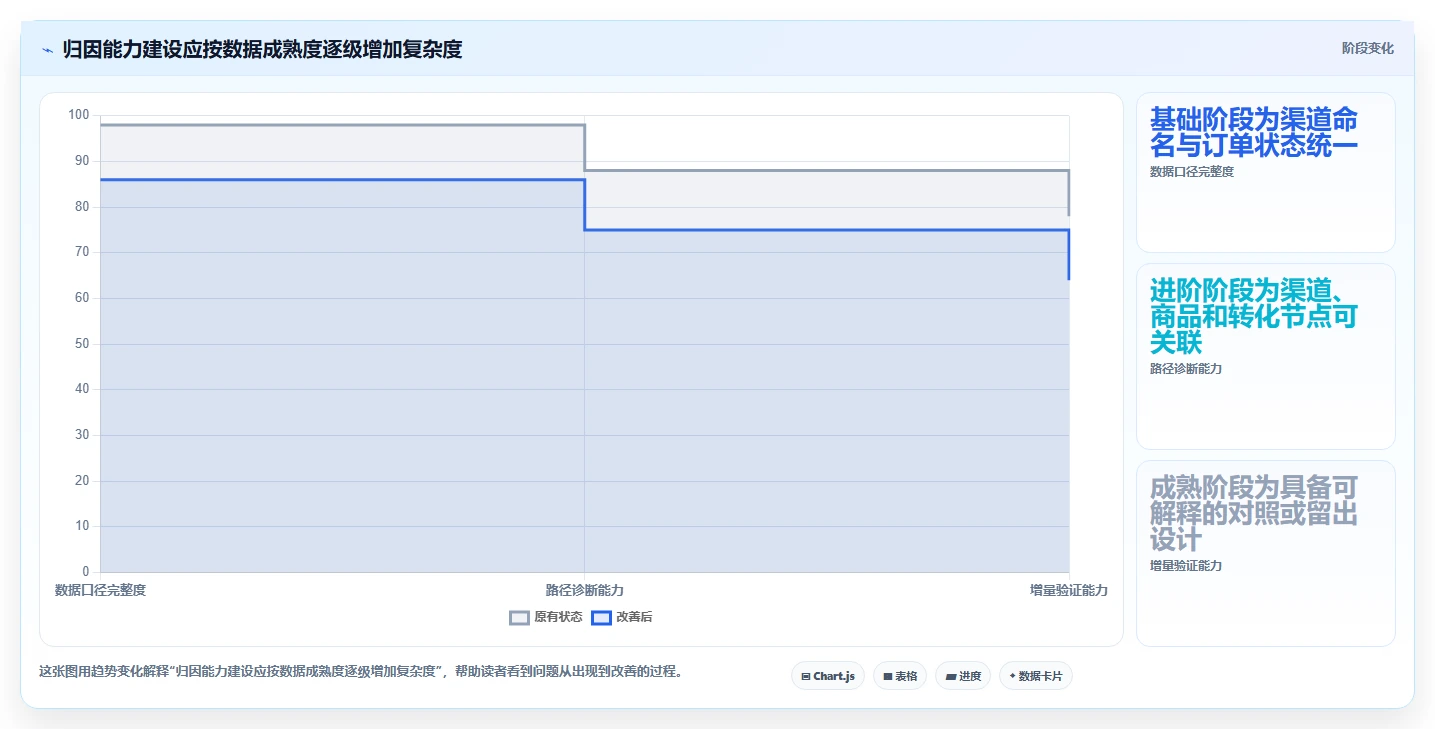Click the 路径诊断能力 caption in second card
This screenshot has height=729, width=1435.
(x=1186, y=369)
